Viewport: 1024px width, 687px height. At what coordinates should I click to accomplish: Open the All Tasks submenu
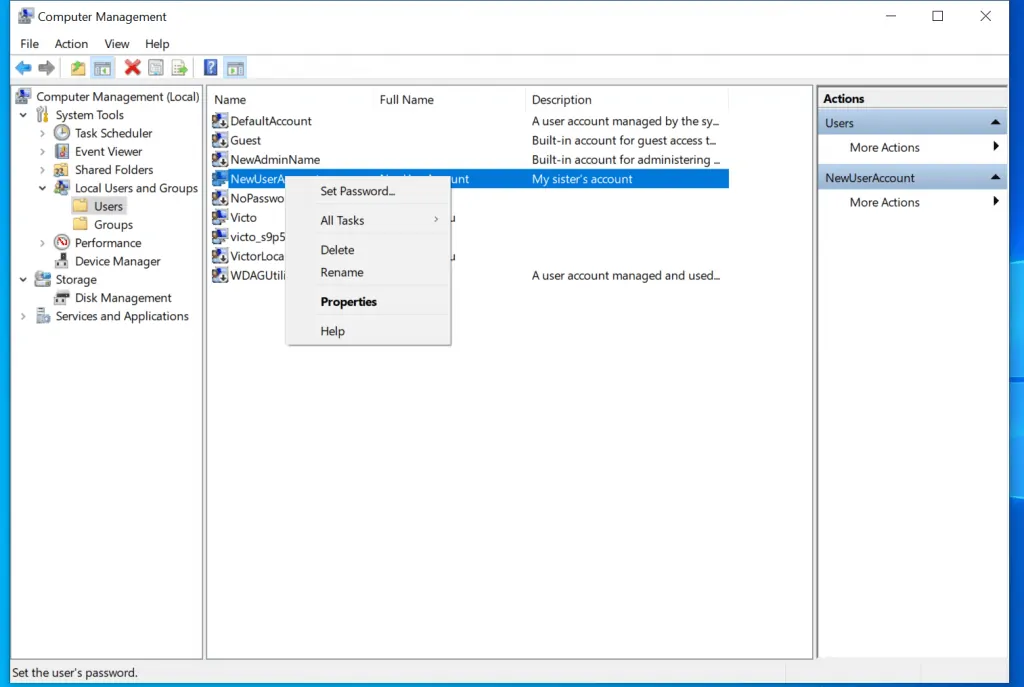(x=342, y=220)
